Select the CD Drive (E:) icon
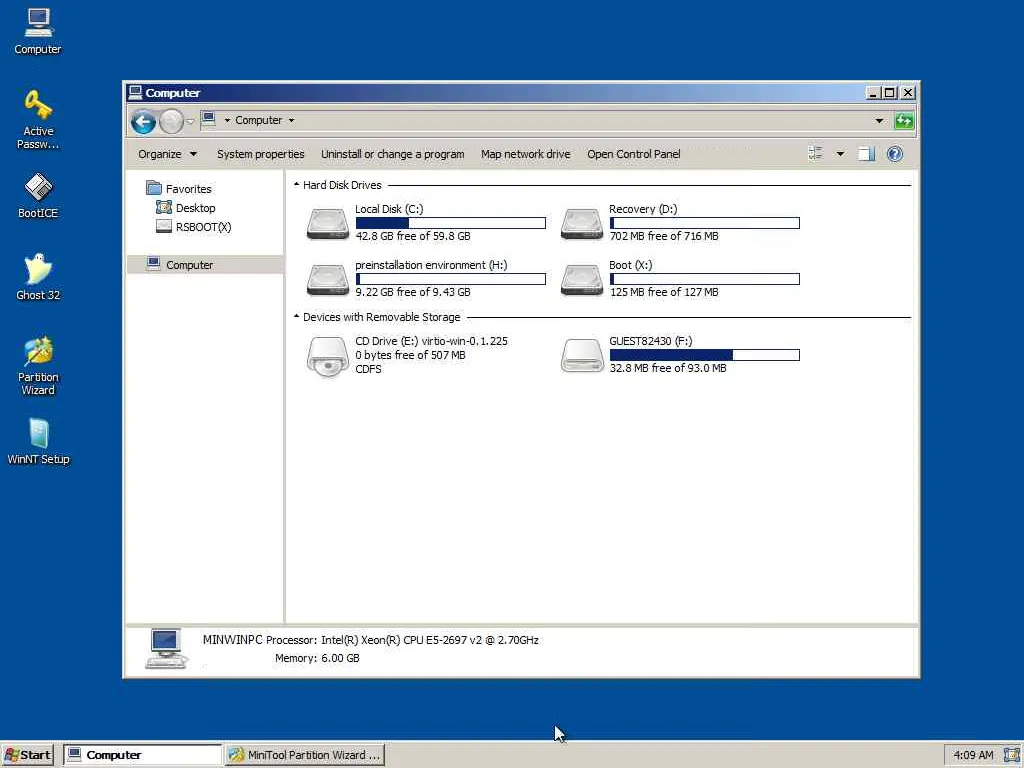This screenshot has width=1024, height=768. point(327,357)
